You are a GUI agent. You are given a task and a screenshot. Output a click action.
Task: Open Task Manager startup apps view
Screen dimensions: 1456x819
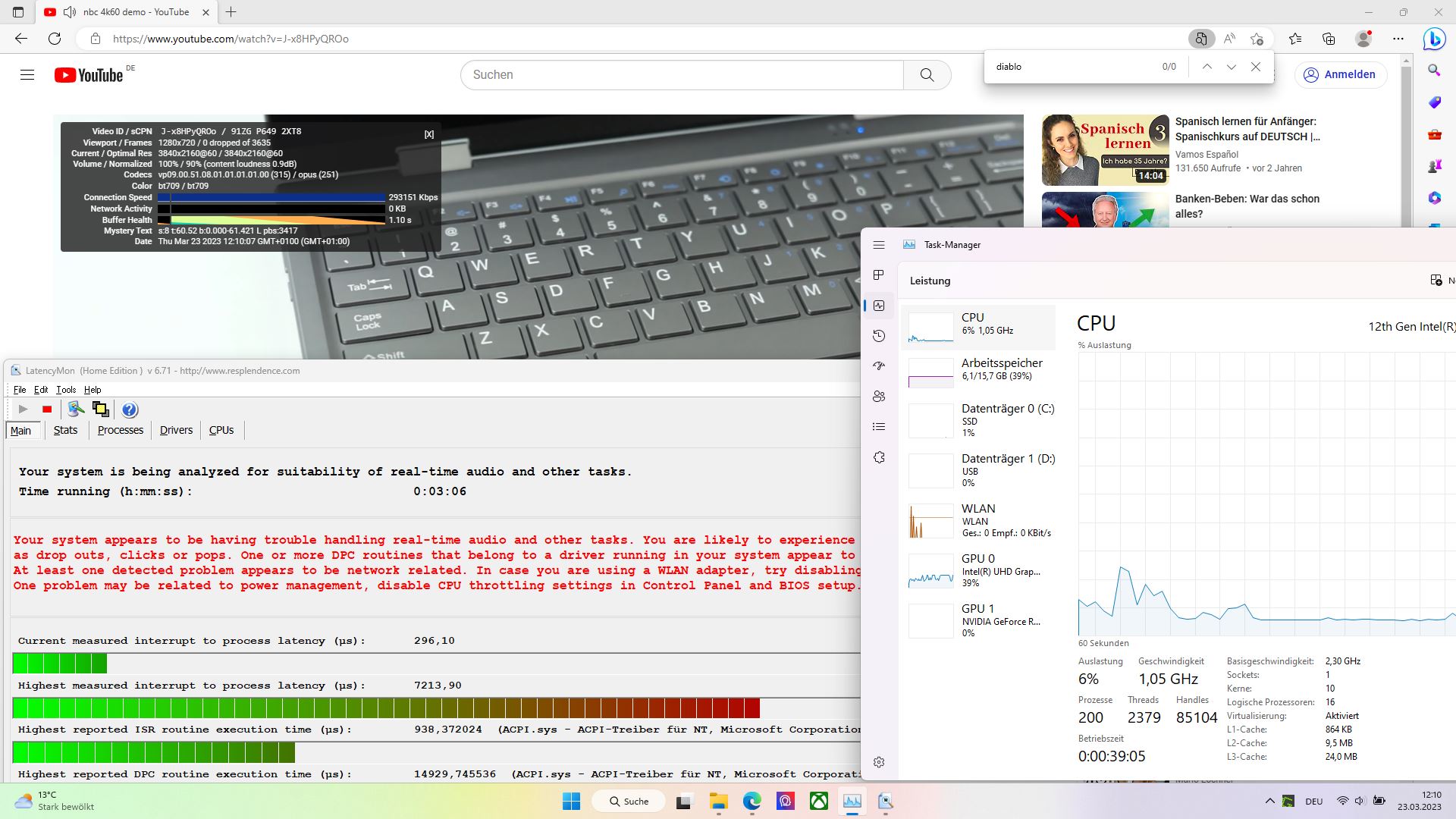[879, 366]
